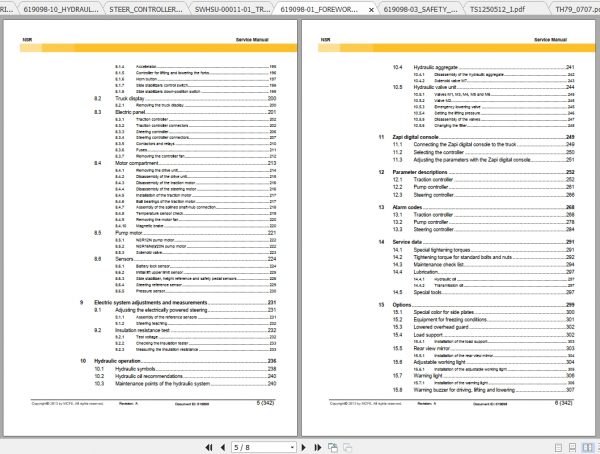600x454 pixels.
Task: Click 'Lubrication' entry 14.4
Action: [426, 272]
